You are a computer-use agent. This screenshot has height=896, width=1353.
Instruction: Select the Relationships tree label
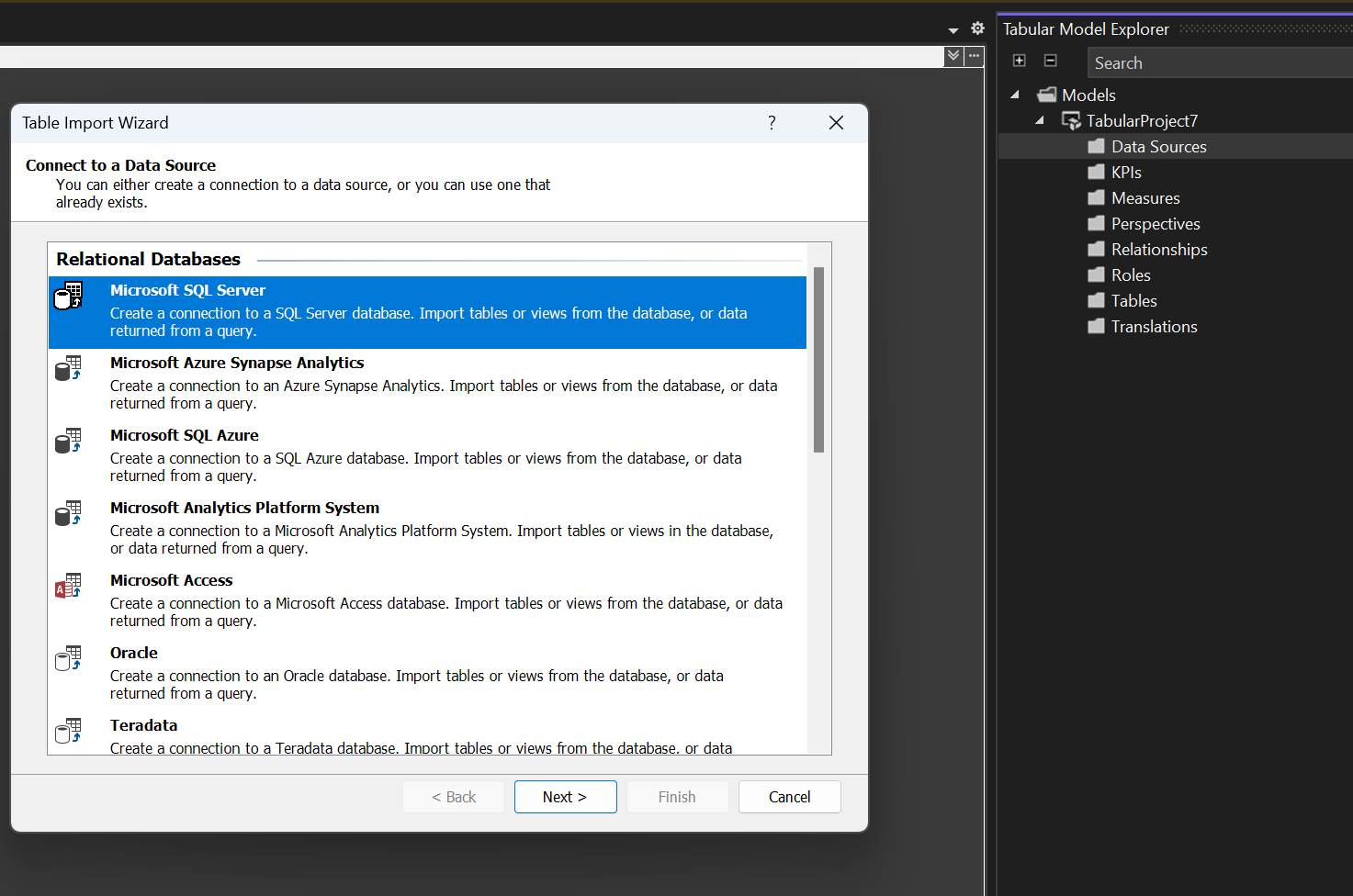point(1159,250)
